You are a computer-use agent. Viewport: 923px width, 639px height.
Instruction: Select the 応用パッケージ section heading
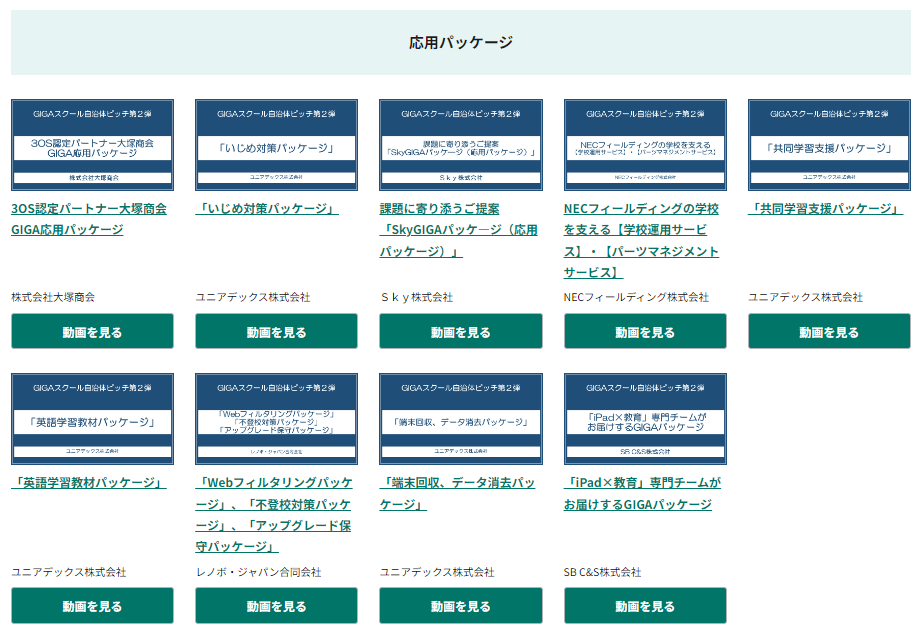coord(461,42)
